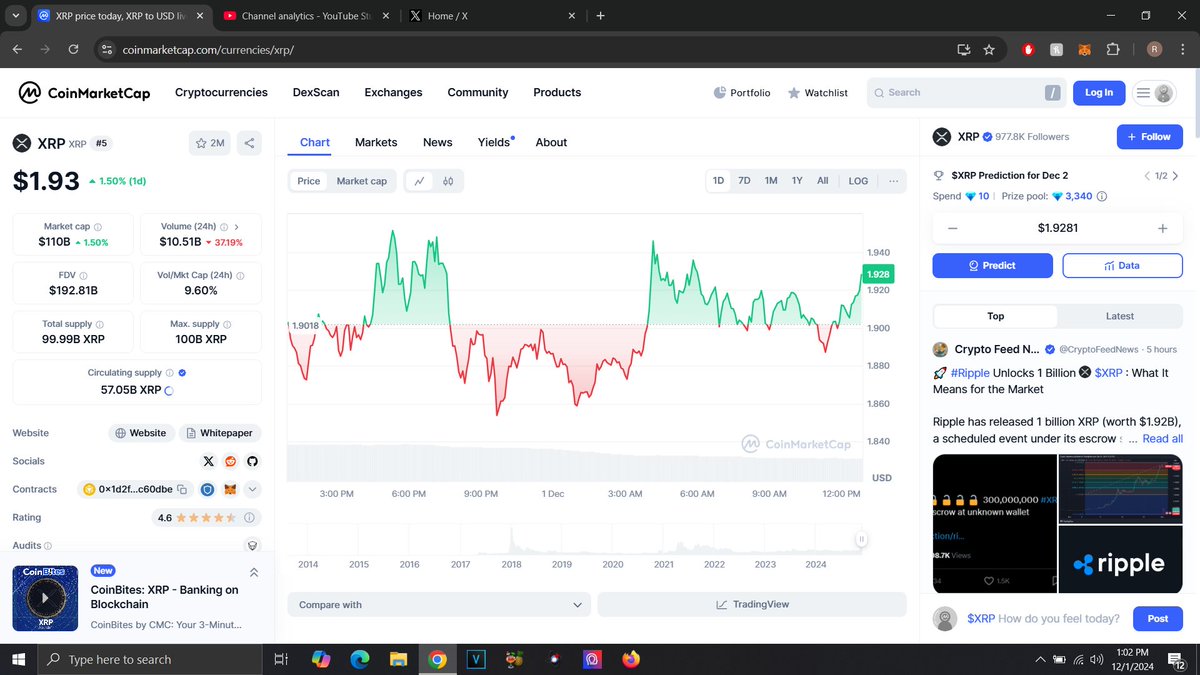Select the candlestick chart icon
This screenshot has width=1200, height=675.
pyautogui.click(x=448, y=181)
